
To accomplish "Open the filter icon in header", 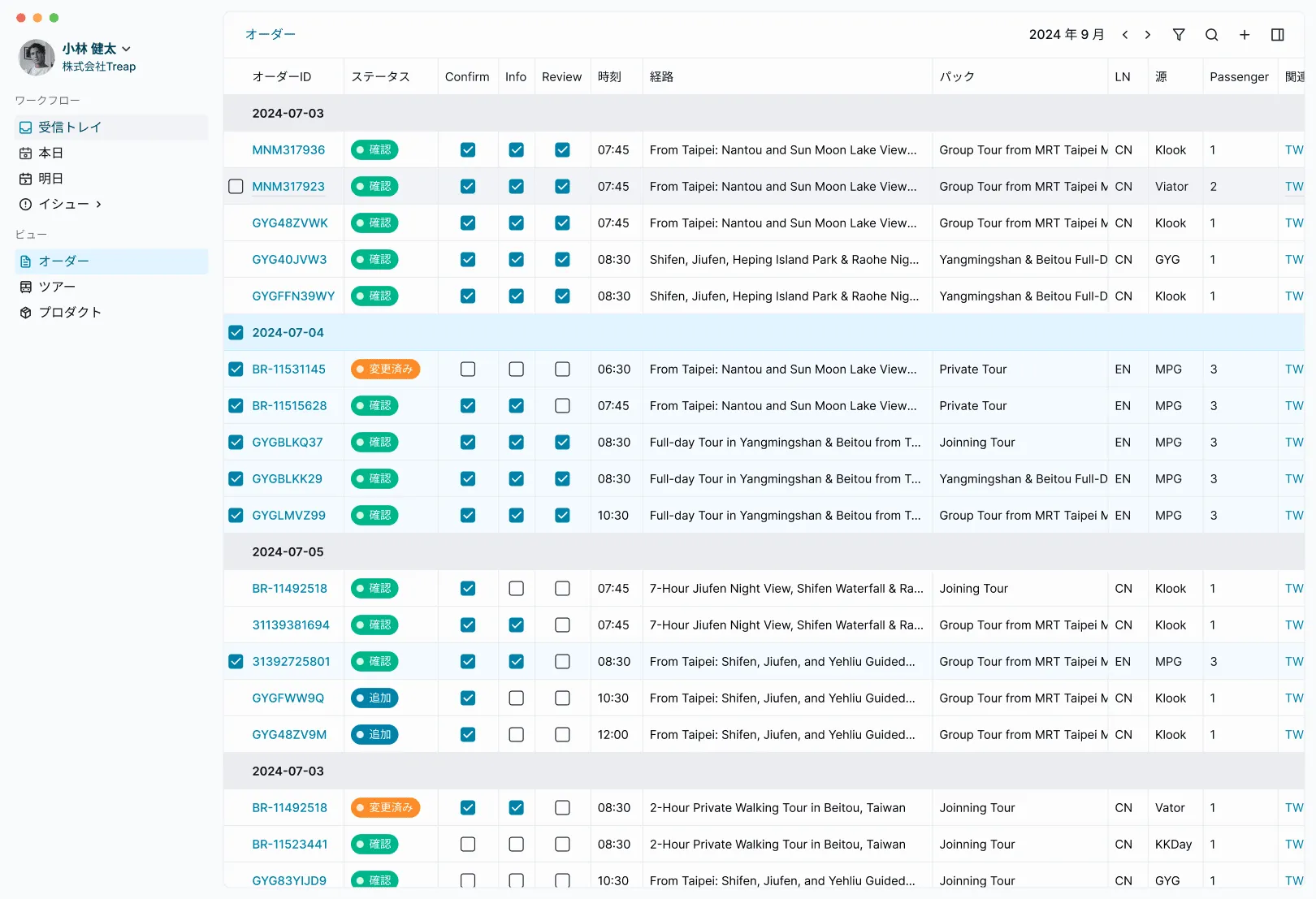I will click(x=1179, y=35).
